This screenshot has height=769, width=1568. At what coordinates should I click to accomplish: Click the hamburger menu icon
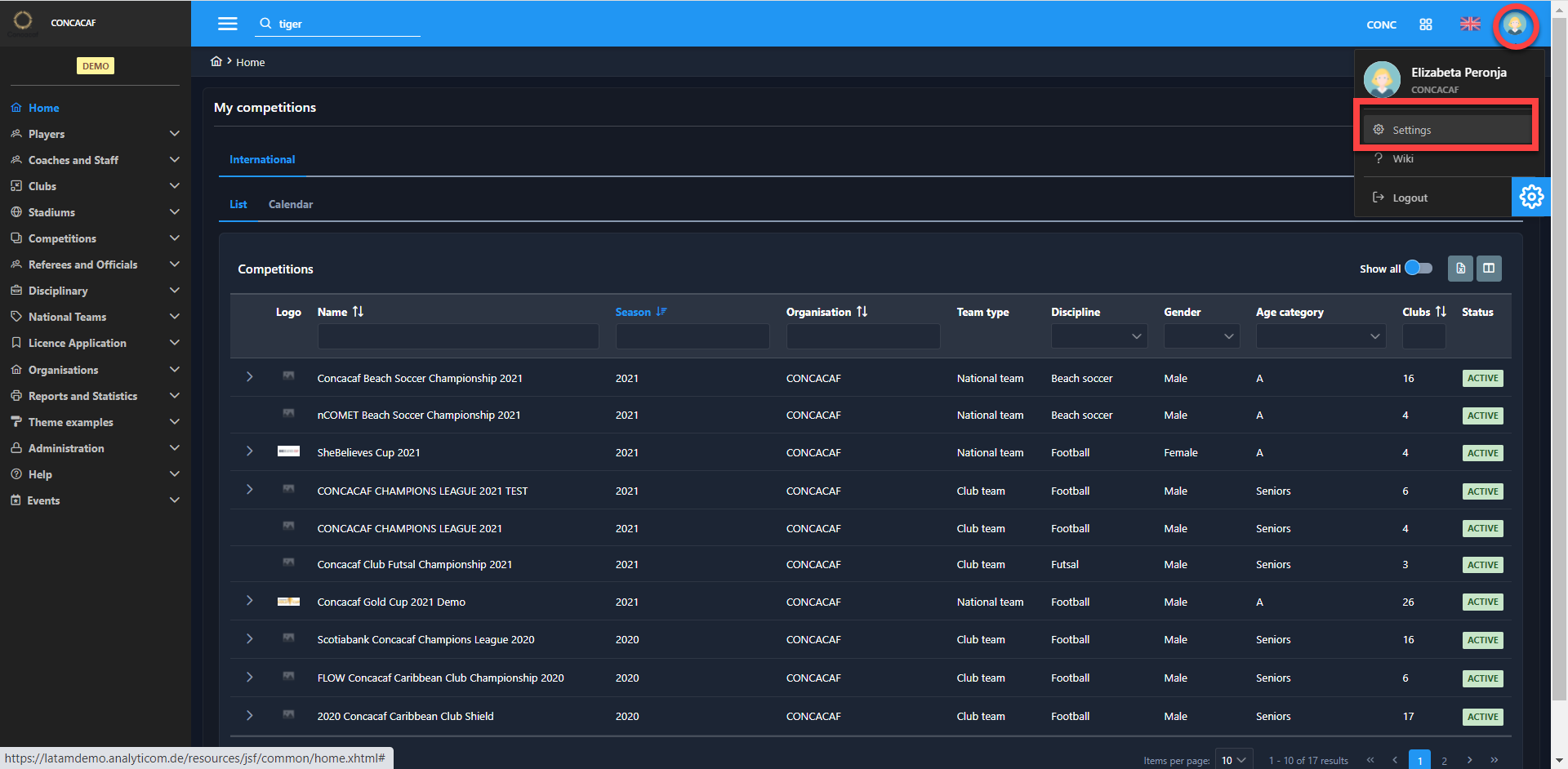pyautogui.click(x=227, y=24)
